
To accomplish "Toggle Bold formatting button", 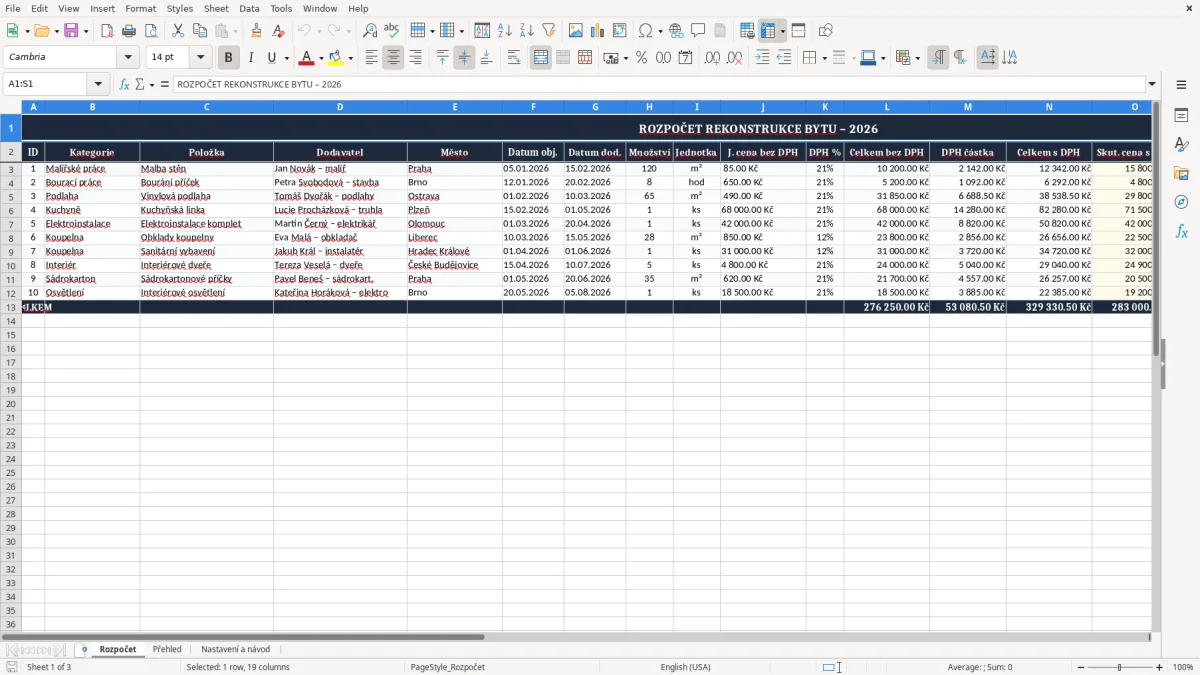I will (229, 58).
